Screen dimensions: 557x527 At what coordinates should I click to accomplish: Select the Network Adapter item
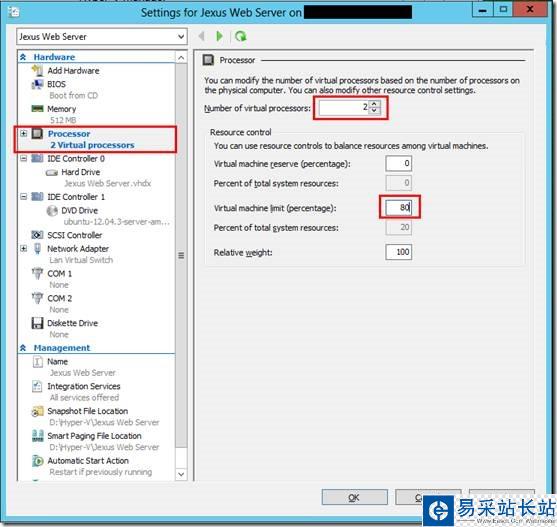point(78,249)
